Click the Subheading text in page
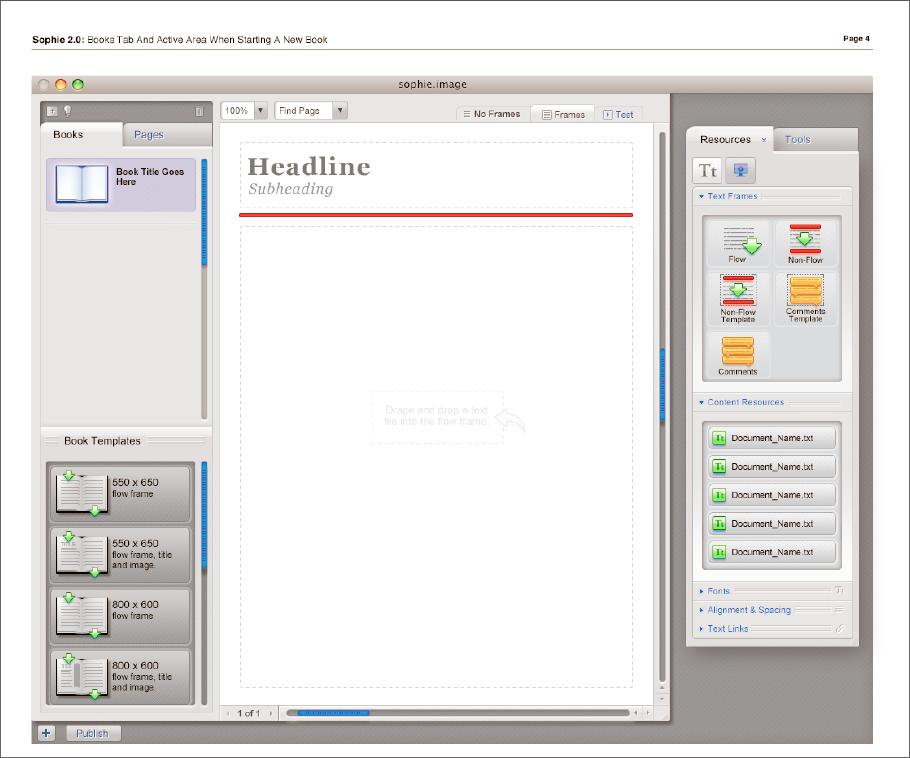910x758 pixels. point(291,189)
